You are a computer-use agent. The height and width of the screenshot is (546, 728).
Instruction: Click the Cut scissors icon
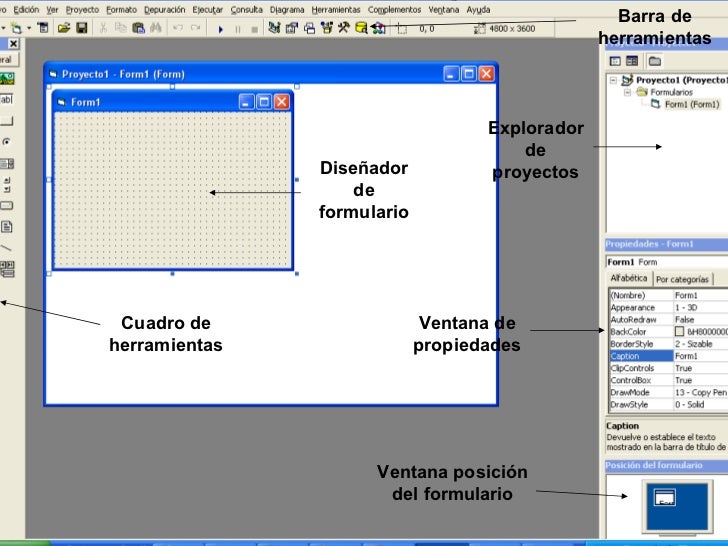pos(103,28)
